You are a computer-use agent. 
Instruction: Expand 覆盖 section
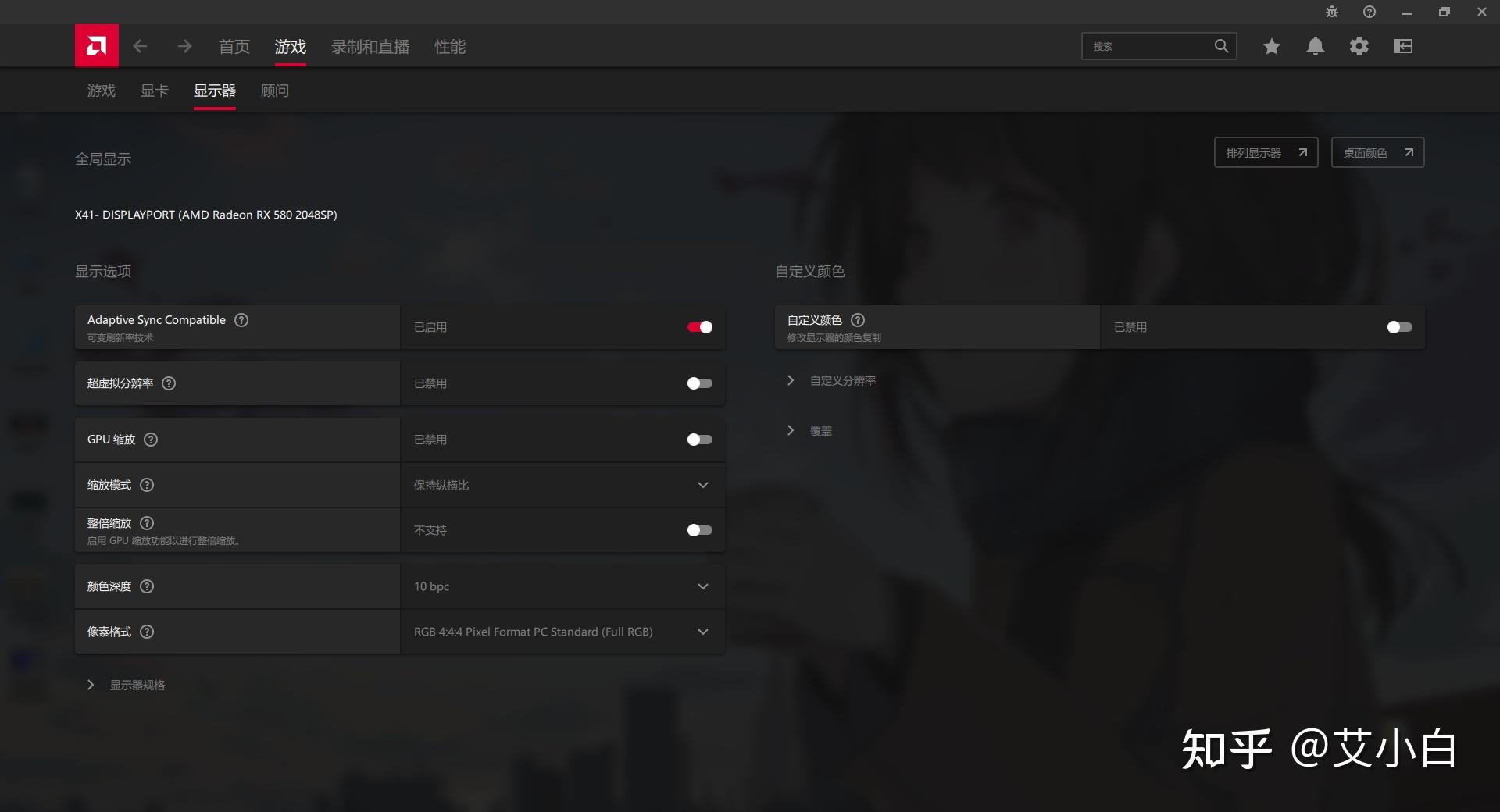tap(809, 430)
